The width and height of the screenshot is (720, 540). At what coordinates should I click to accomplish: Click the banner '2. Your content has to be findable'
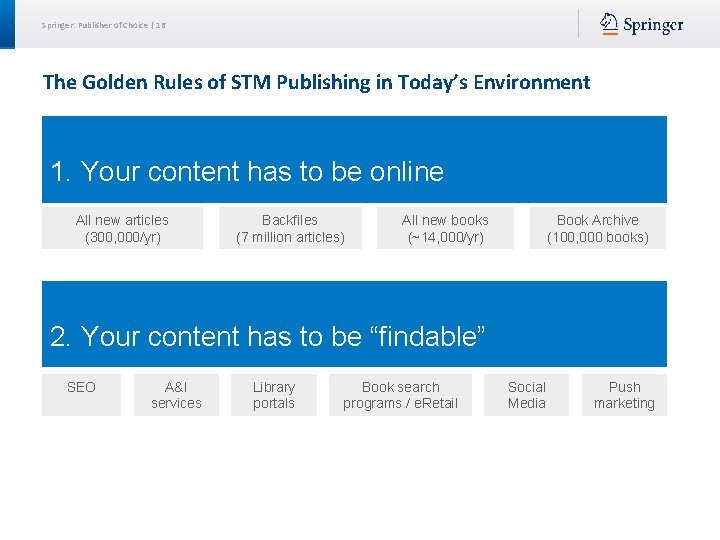(354, 324)
